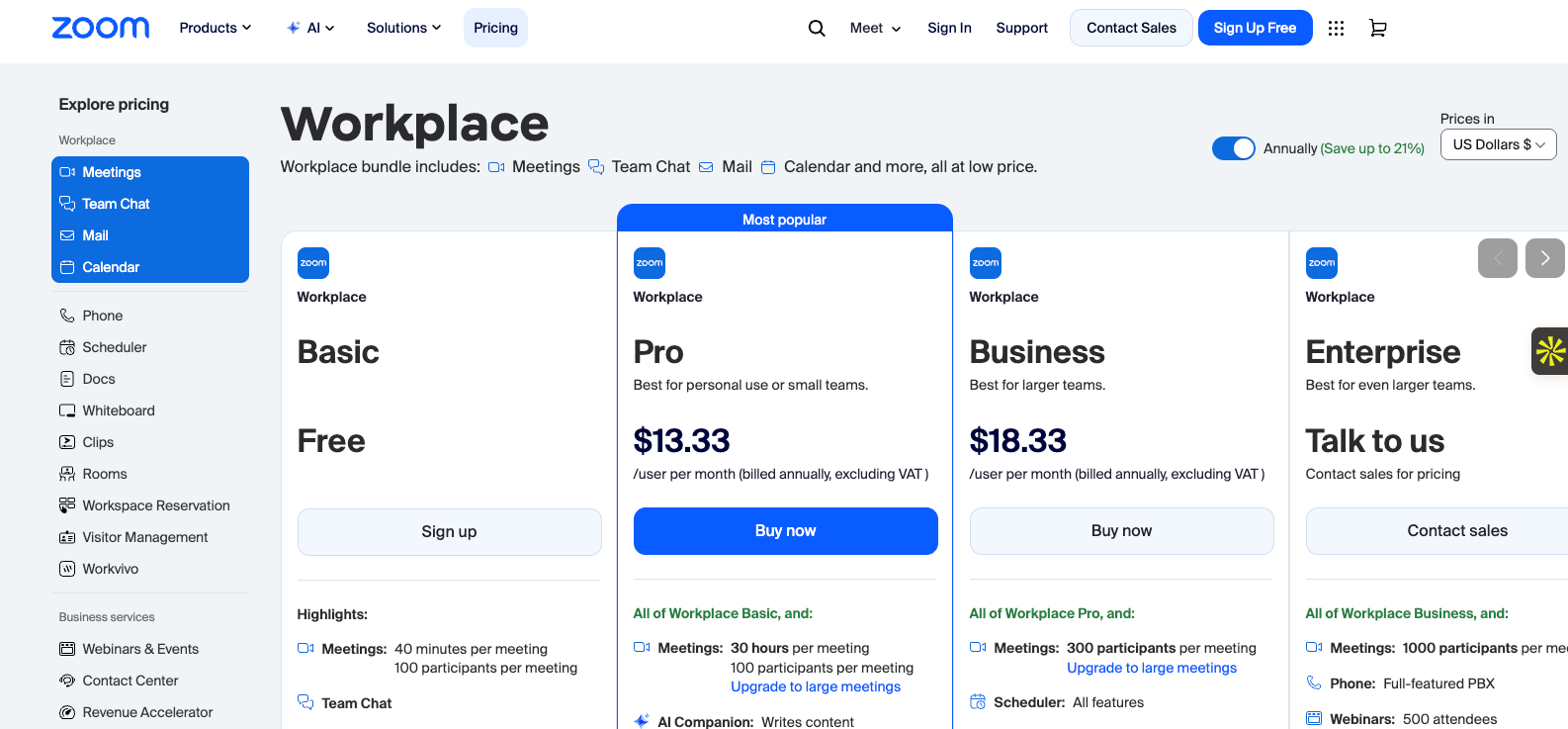Click Contact sales on Enterprise plan
1568x729 pixels.
(1437, 531)
